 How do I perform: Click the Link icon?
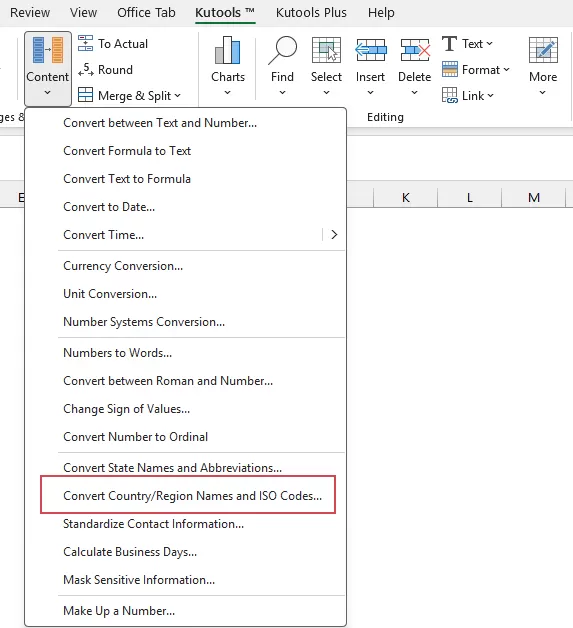[450, 95]
